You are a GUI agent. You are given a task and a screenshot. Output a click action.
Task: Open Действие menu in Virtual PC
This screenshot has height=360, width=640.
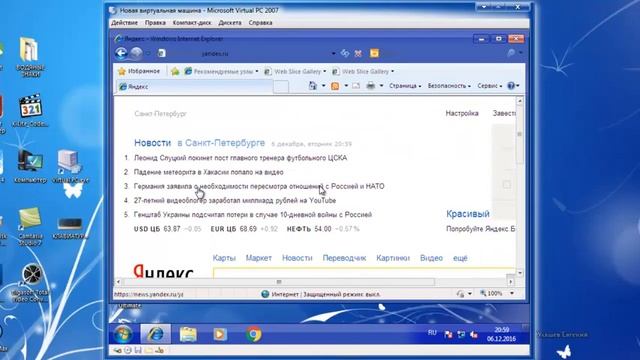tap(124, 23)
